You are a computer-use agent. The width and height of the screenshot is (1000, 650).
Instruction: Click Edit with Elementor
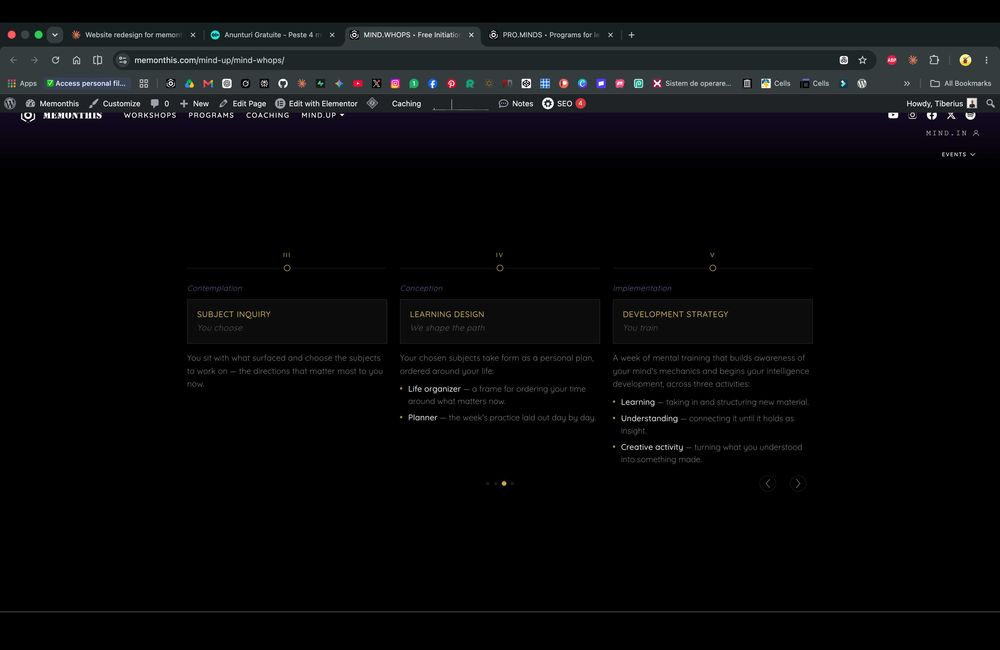click(x=316, y=103)
